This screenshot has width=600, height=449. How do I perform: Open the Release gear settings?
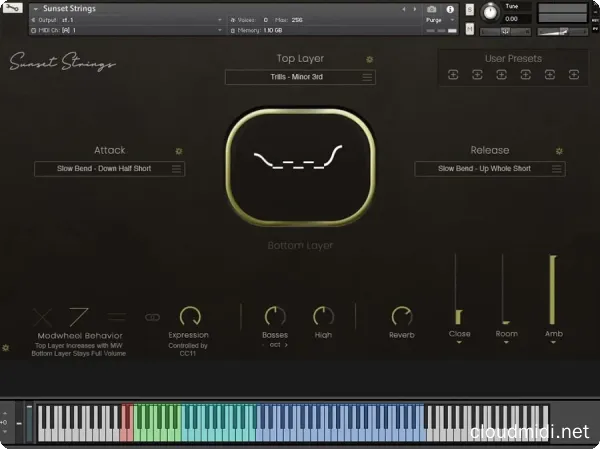point(559,151)
